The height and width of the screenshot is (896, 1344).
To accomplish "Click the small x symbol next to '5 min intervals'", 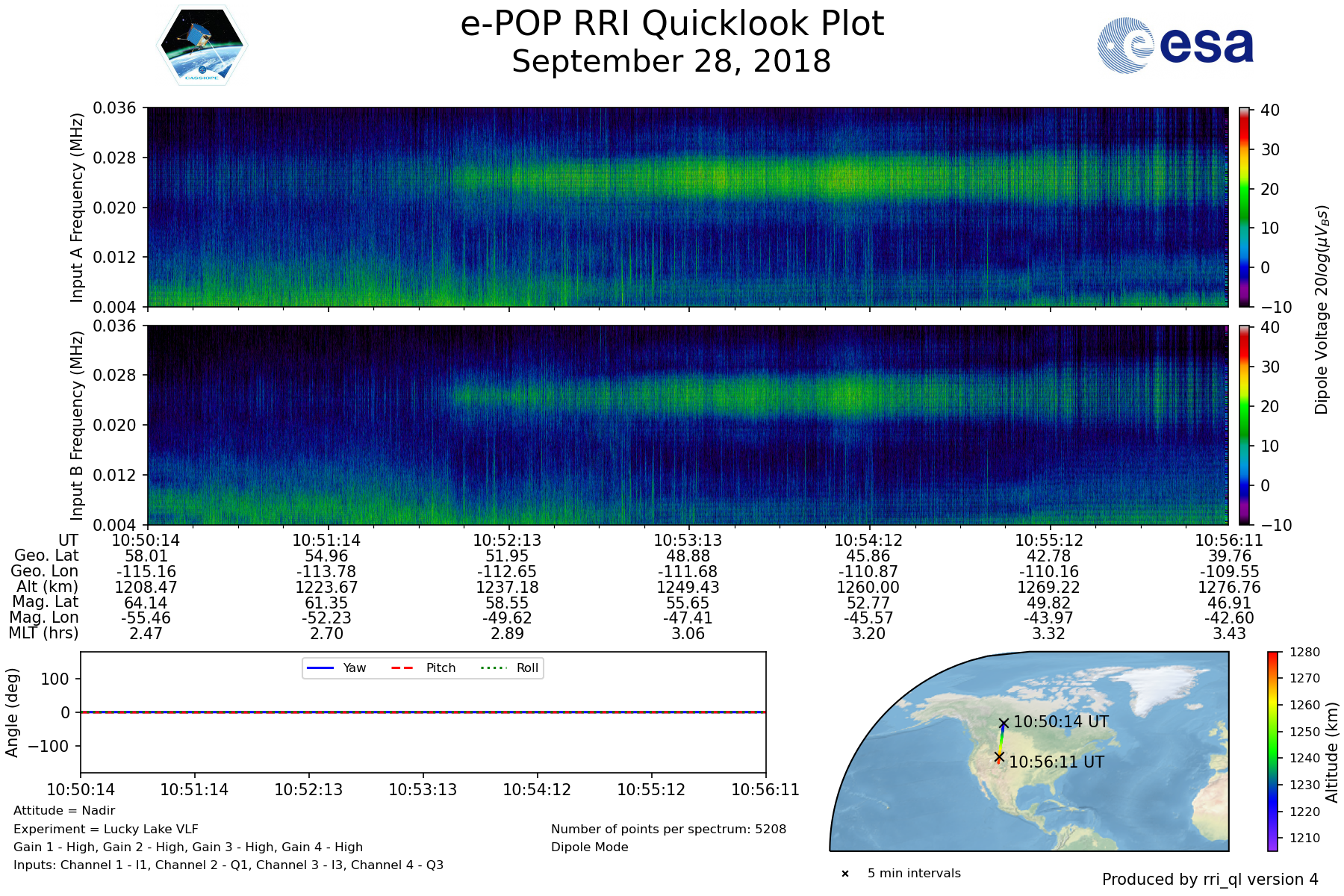I will pyautogui.click(x=845, y=874).
